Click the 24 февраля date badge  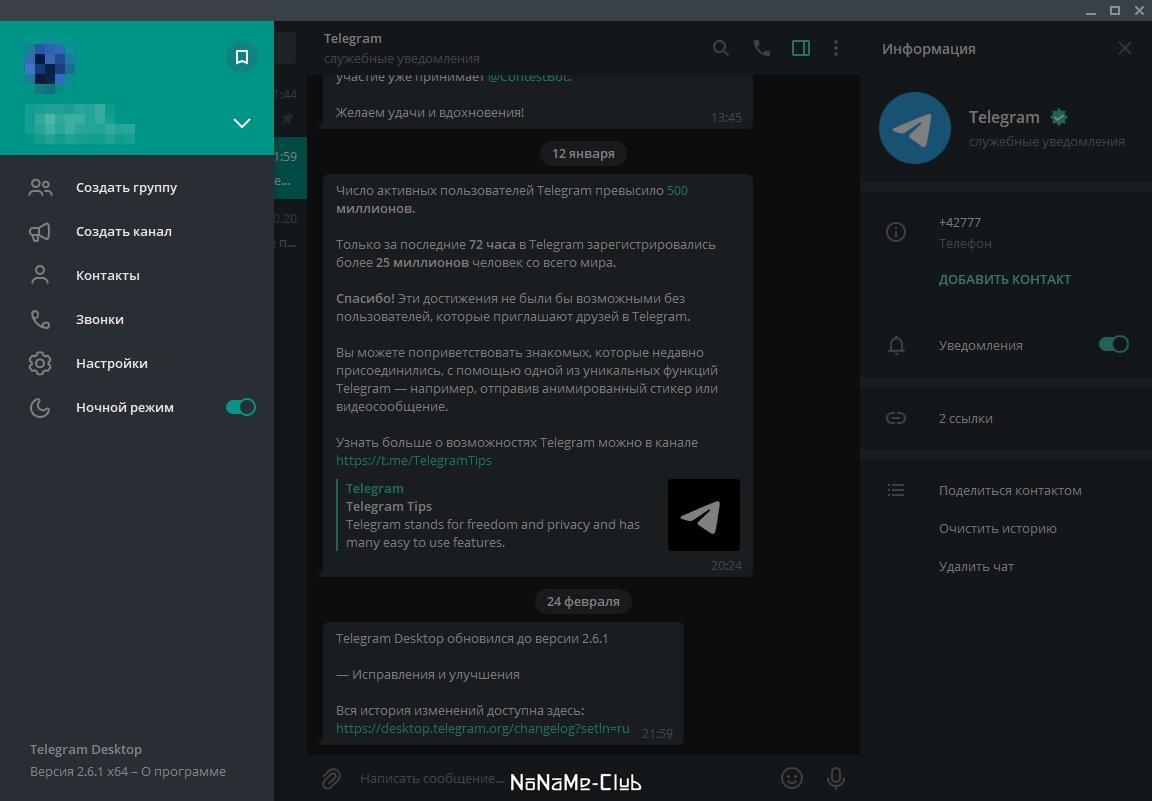[583, 602]
